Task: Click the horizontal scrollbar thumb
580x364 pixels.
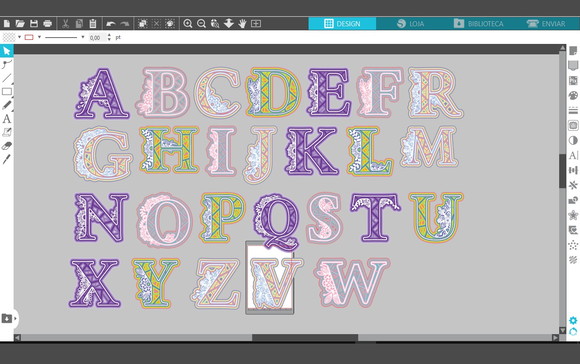Action: pyautogui.click(x=305, y=338)
